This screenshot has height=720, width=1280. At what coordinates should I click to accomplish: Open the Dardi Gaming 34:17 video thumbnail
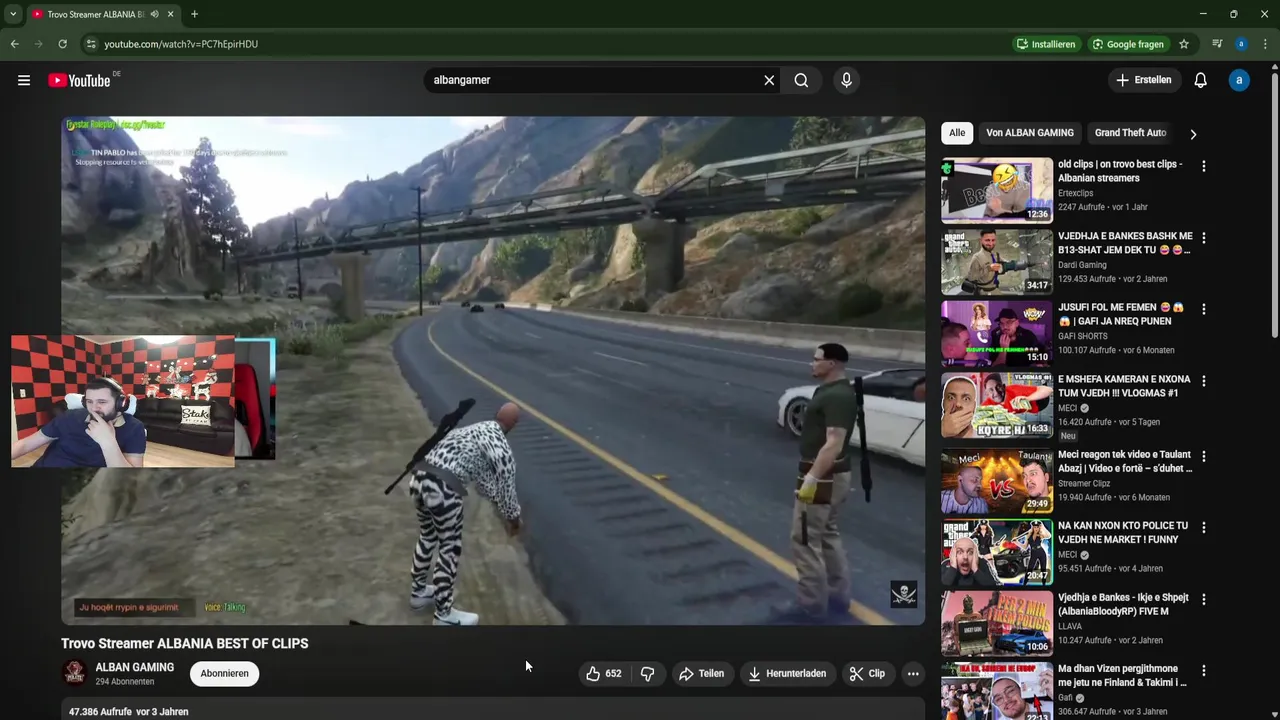[x=996, y=261]
